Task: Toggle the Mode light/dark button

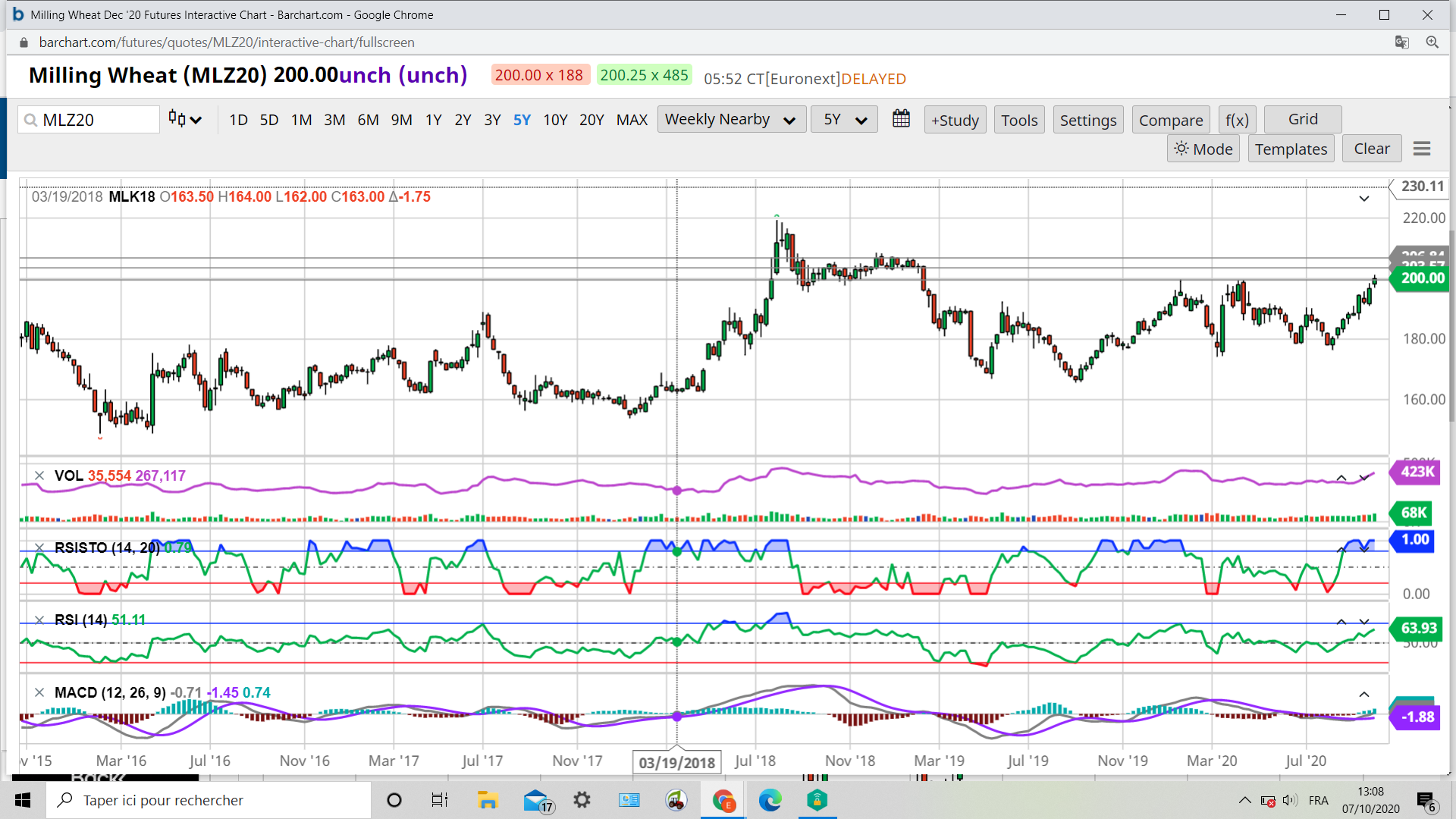Action: 1203,149
